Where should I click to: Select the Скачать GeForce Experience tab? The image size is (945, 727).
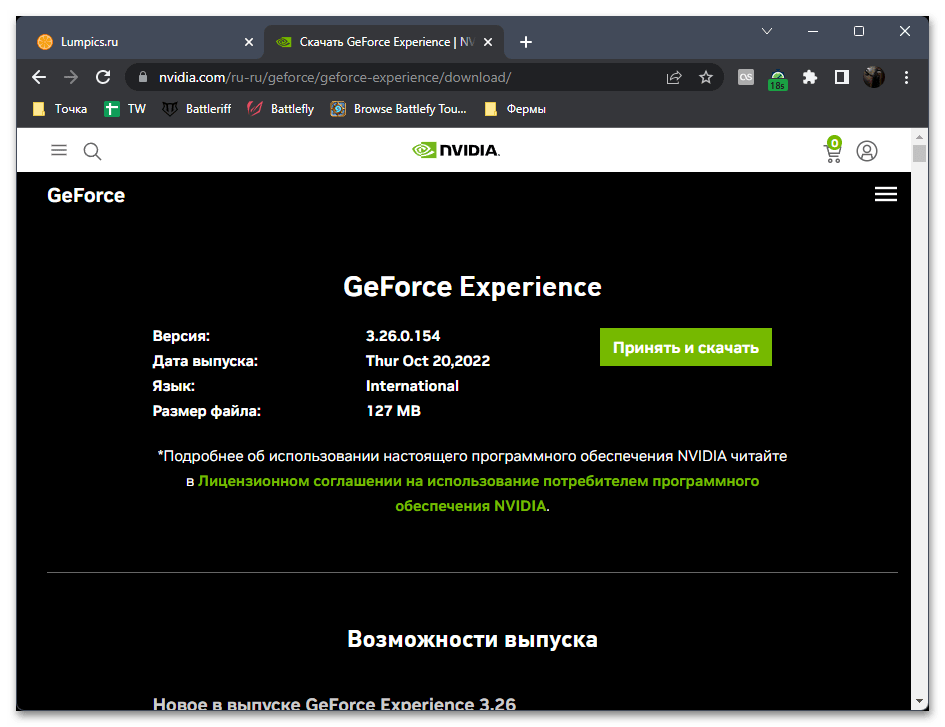384,42
